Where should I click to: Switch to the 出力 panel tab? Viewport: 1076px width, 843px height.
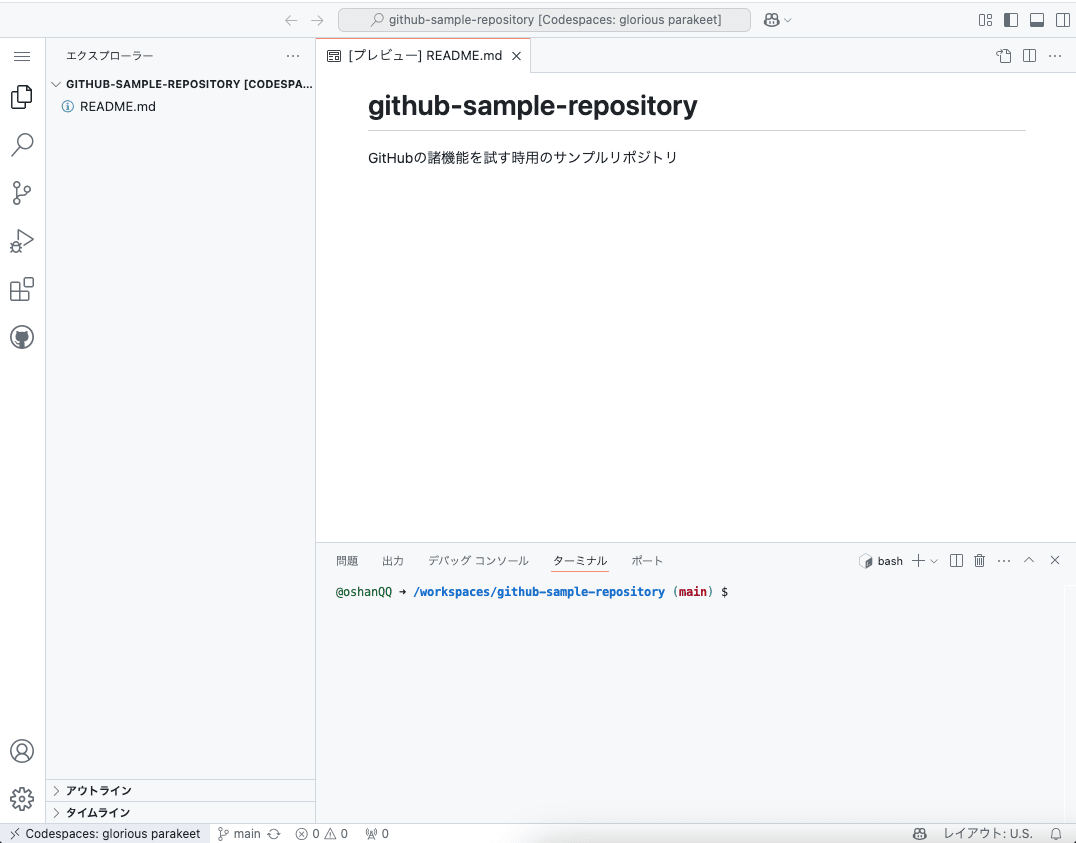tap(393, 561)
